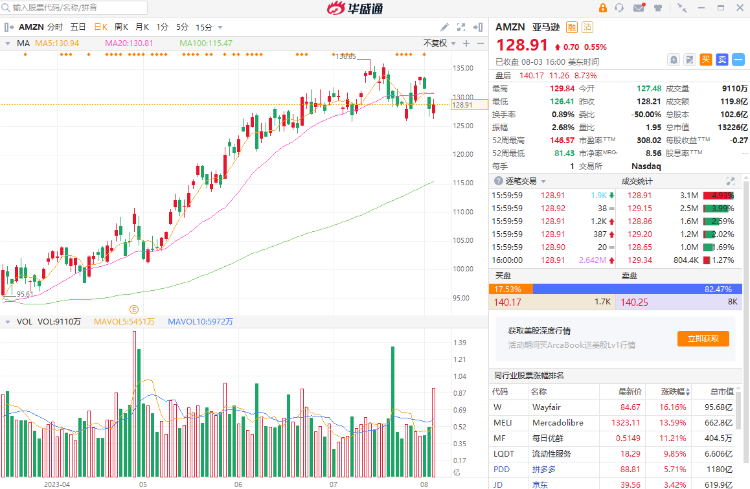Expand chart to fullscreen icon
This screenshot has width=750, height=489.
click(x=461, y=27)
